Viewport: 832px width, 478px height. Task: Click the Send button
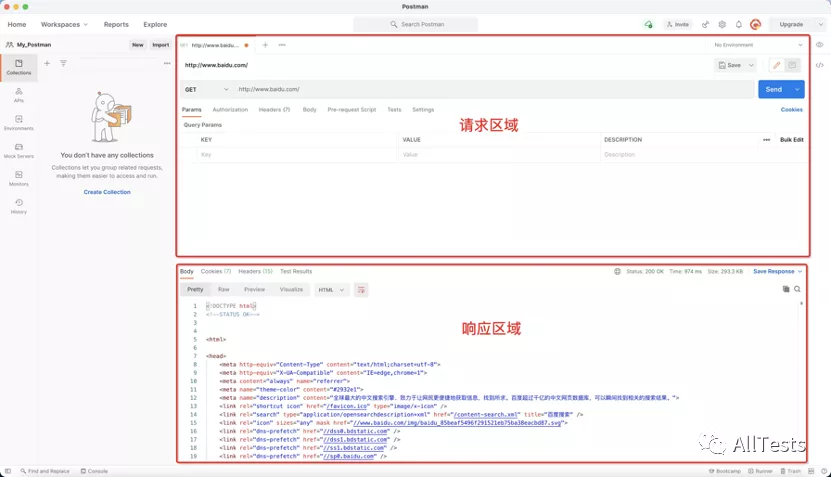tap(774, 90)
